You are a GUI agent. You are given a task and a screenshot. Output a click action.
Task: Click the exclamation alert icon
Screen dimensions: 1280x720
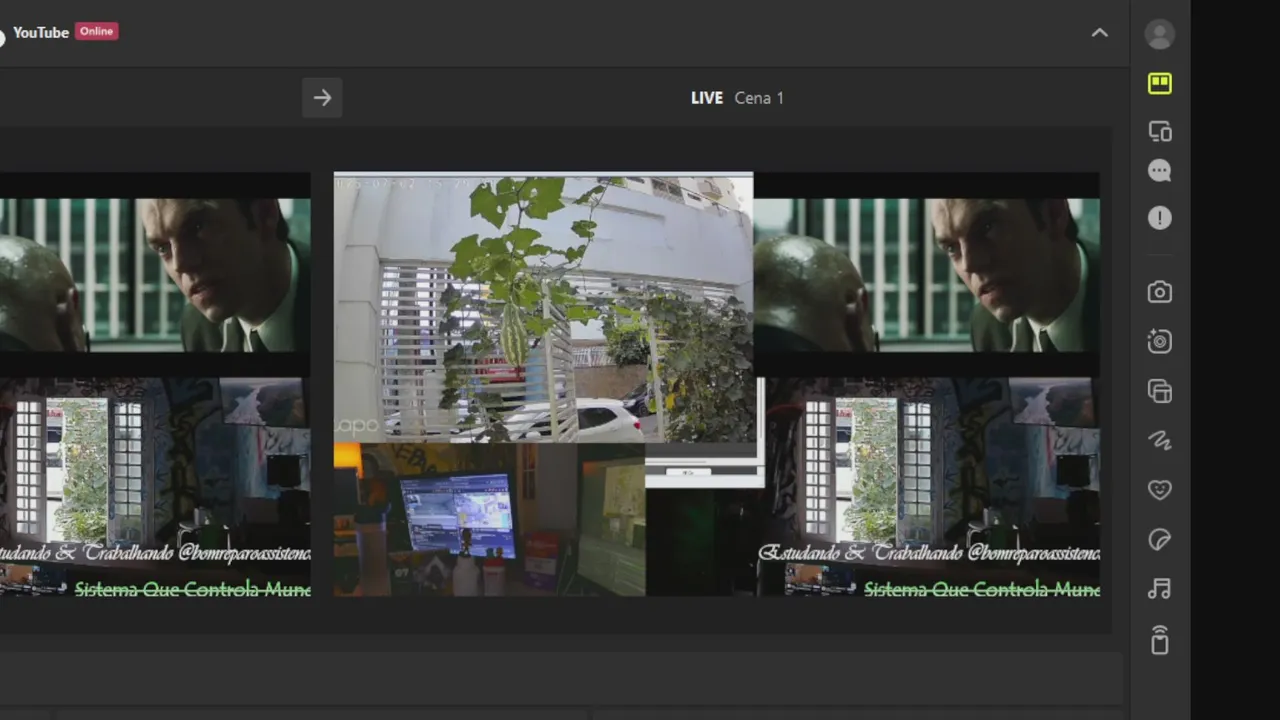click(x=1159, y=218)
